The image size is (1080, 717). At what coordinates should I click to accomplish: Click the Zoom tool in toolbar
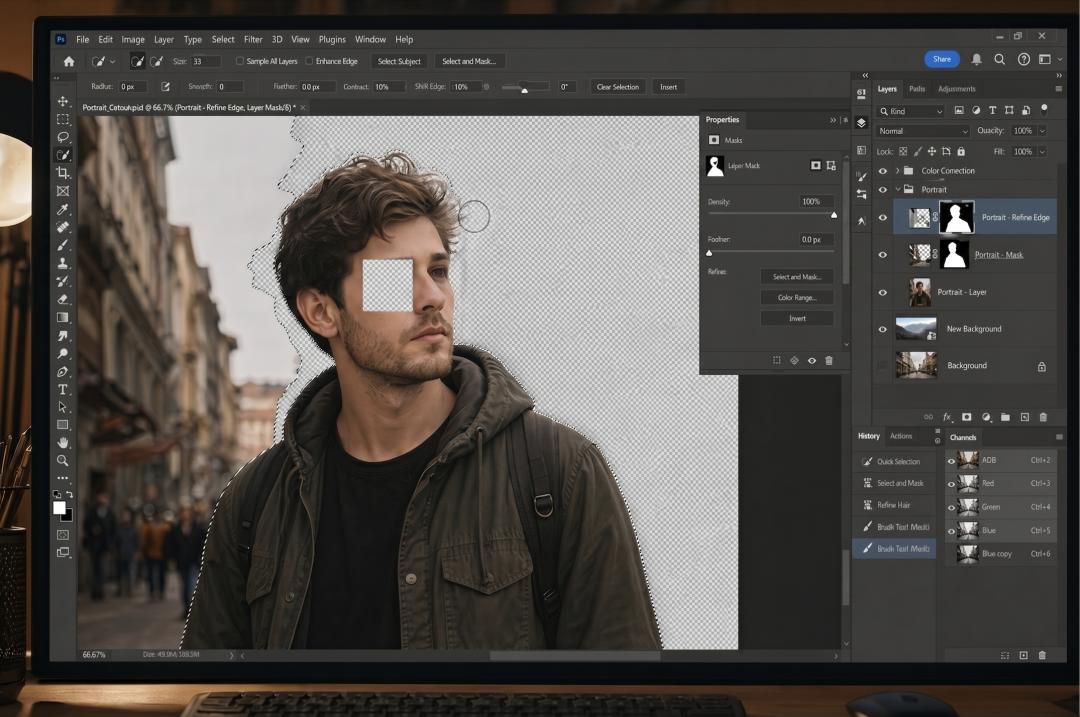(x=63, y=460)
